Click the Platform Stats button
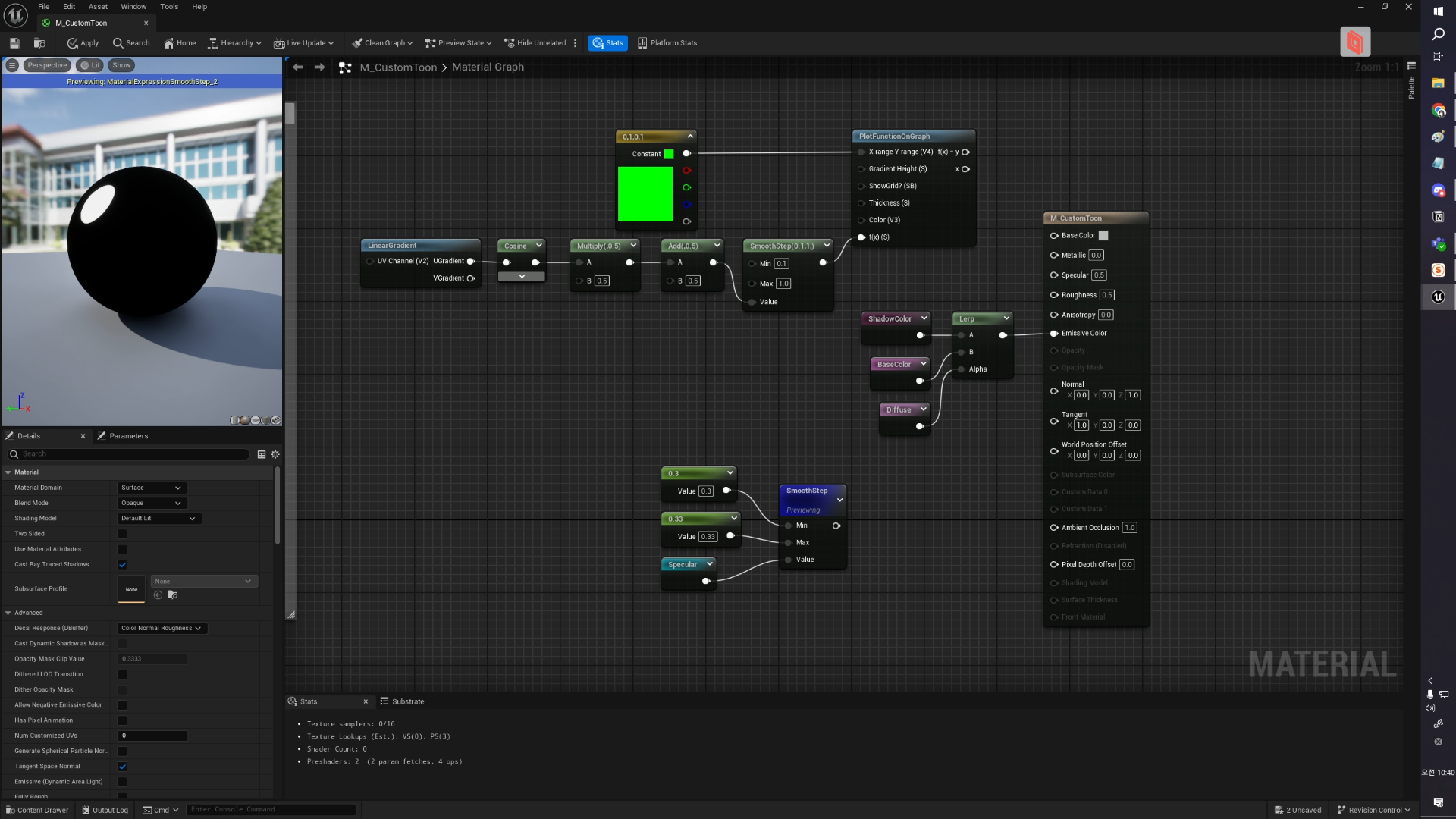The height and width of the screenshot is (819, 1456). 667,43
